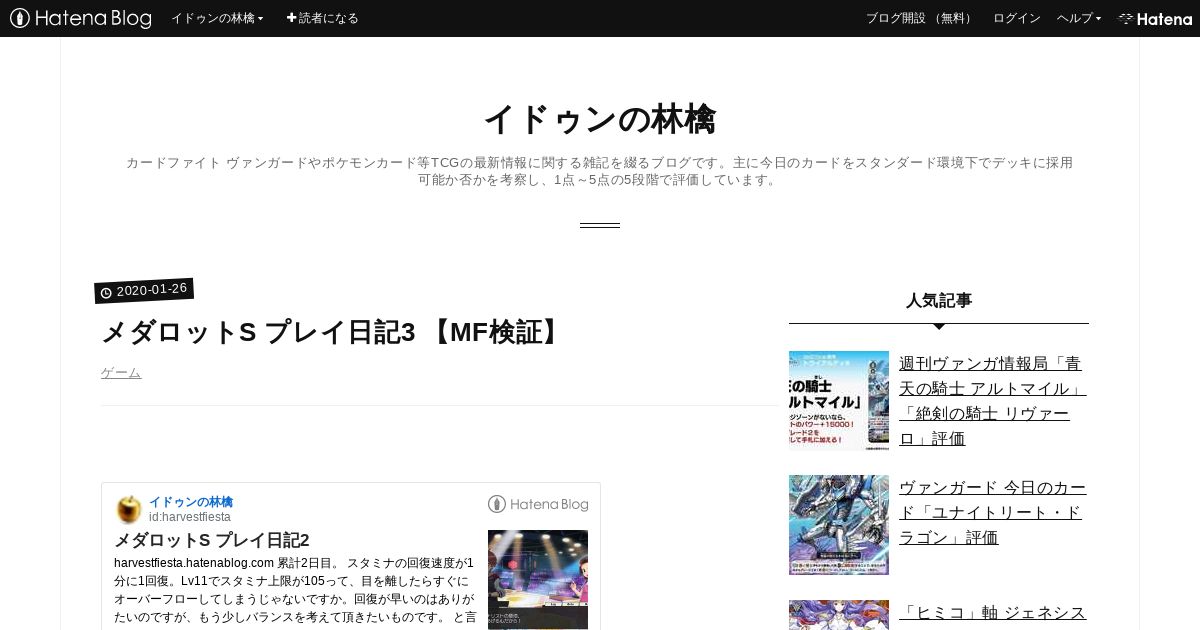This screenshot has width=1200, height=630.
Task: Open ブログ開設（無料） link
Action: coord(920,18)
